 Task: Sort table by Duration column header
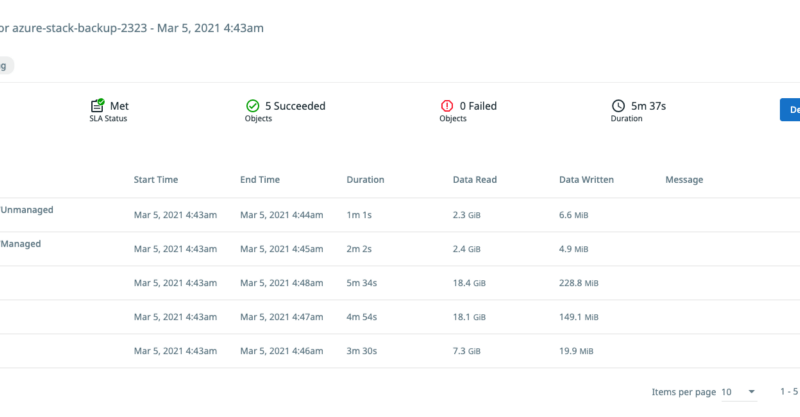tap(365, 180)
